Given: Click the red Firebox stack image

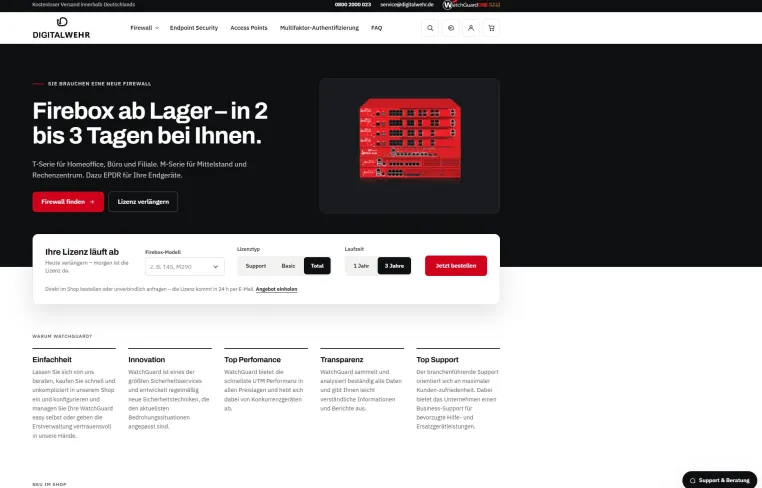Looking at the screenshot, I should click(x=410, y=140).
